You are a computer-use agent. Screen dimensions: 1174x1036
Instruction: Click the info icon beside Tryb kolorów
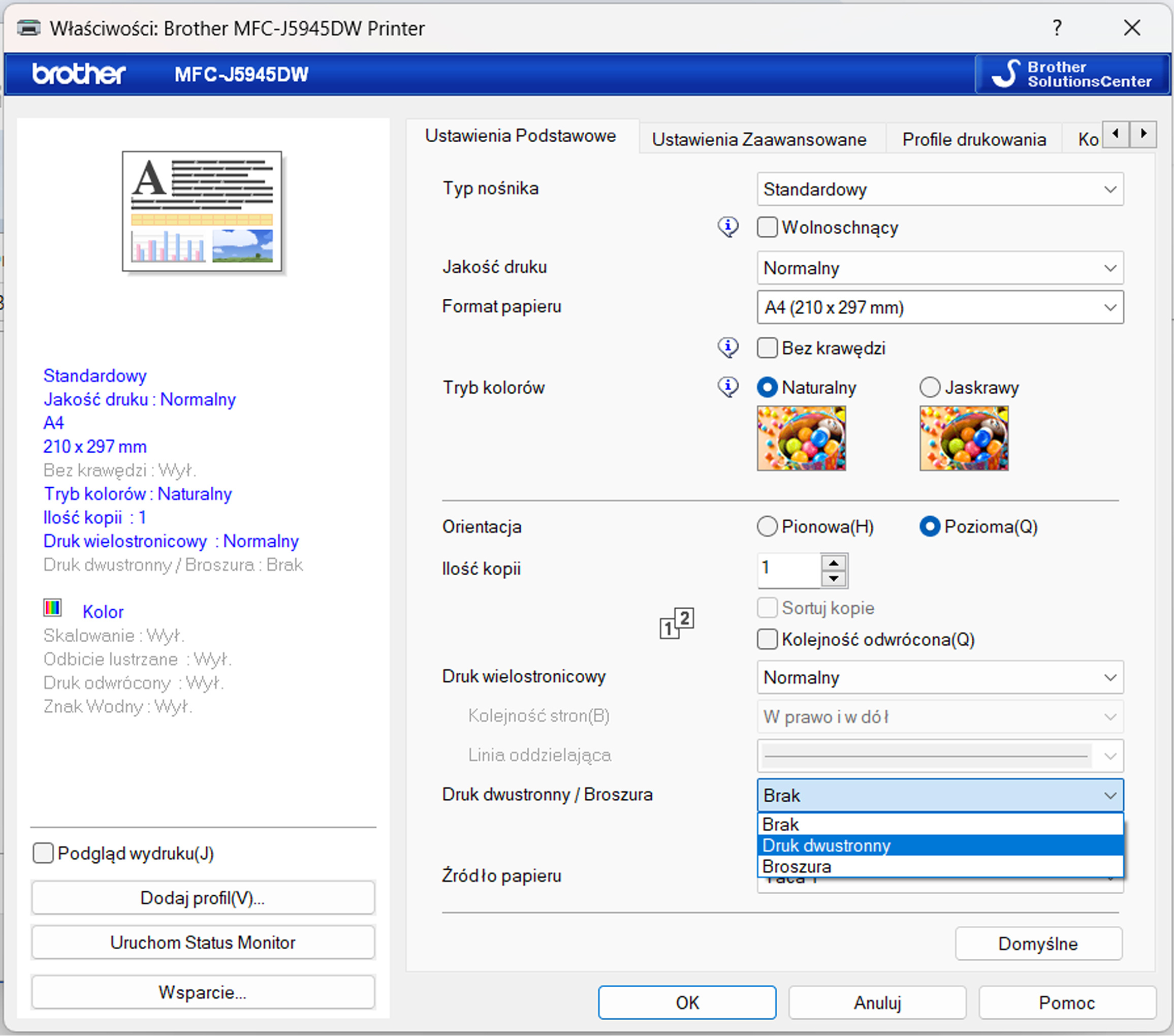pos(728,387)
